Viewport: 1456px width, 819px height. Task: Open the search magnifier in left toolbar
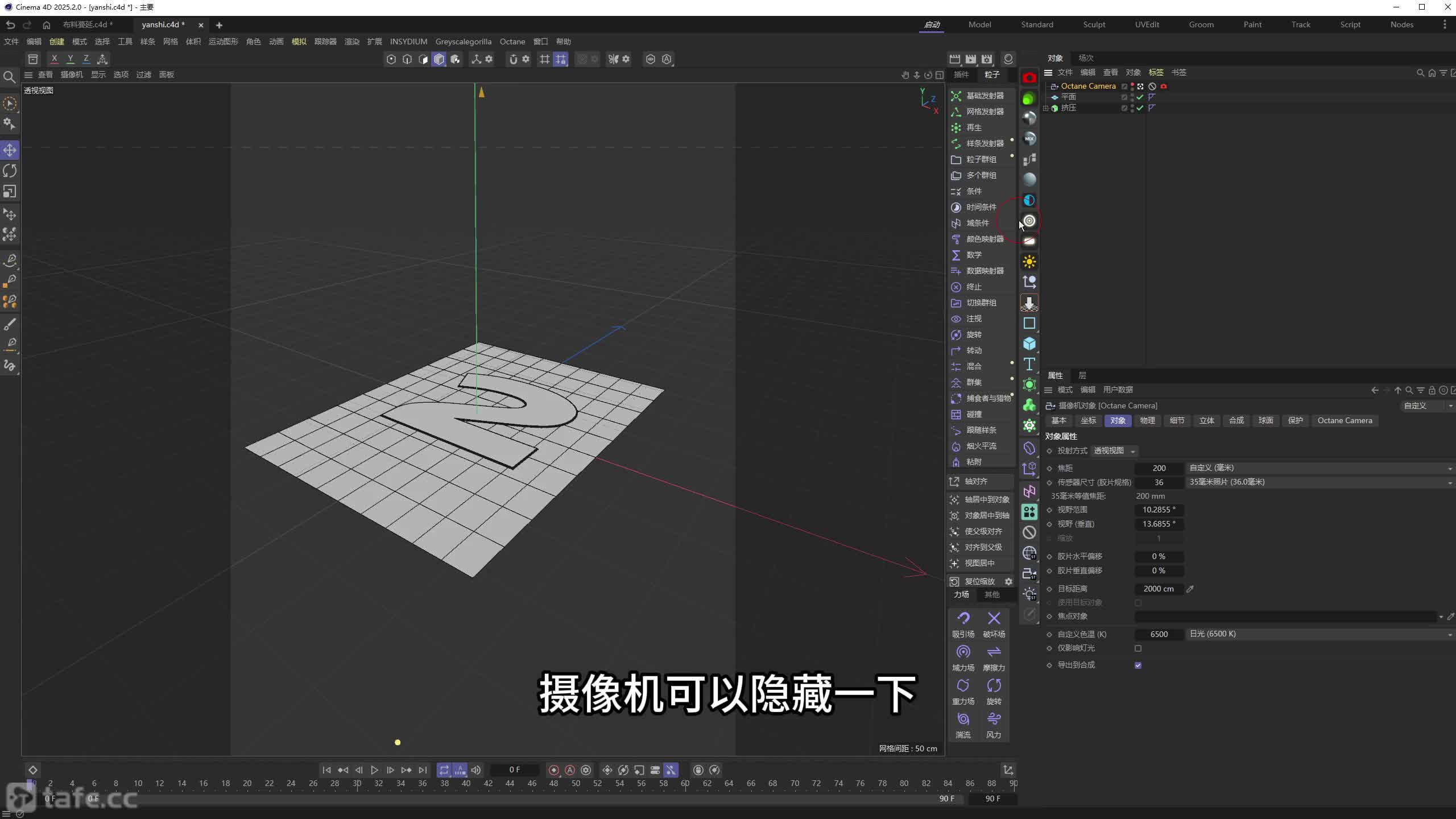click(x=10, y=77)
